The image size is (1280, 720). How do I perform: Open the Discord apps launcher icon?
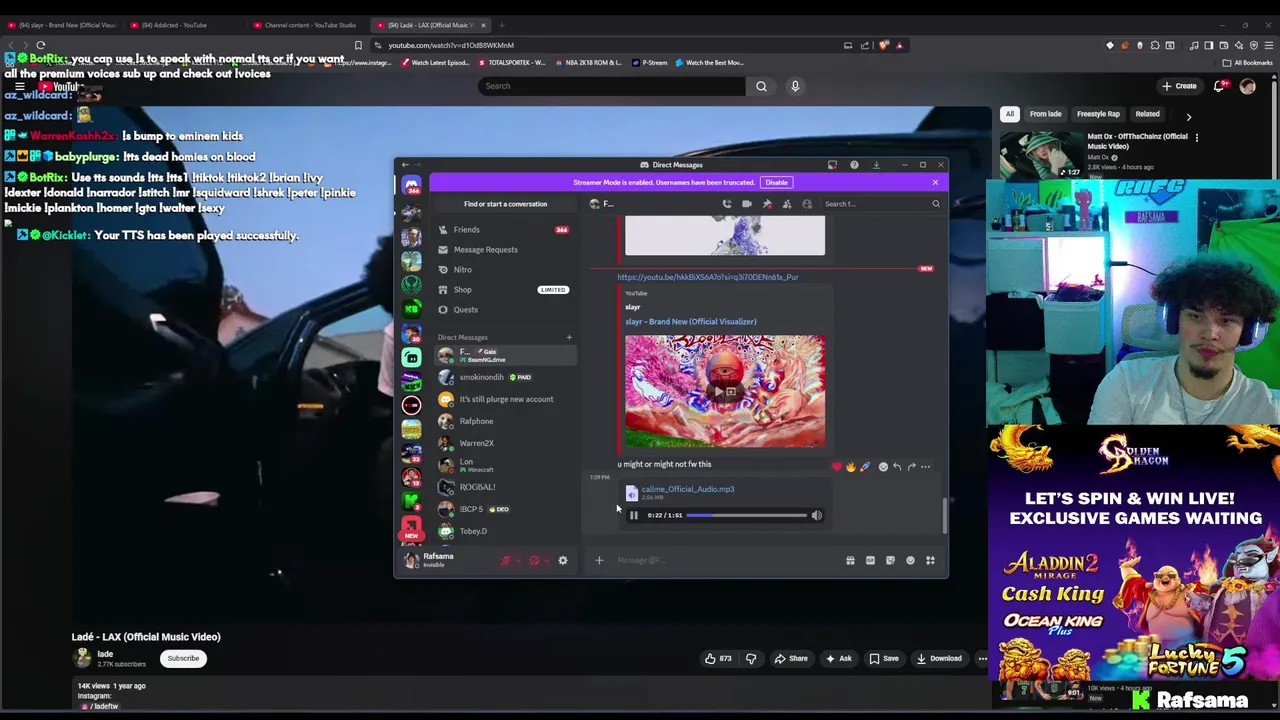(x=930, y=561)
